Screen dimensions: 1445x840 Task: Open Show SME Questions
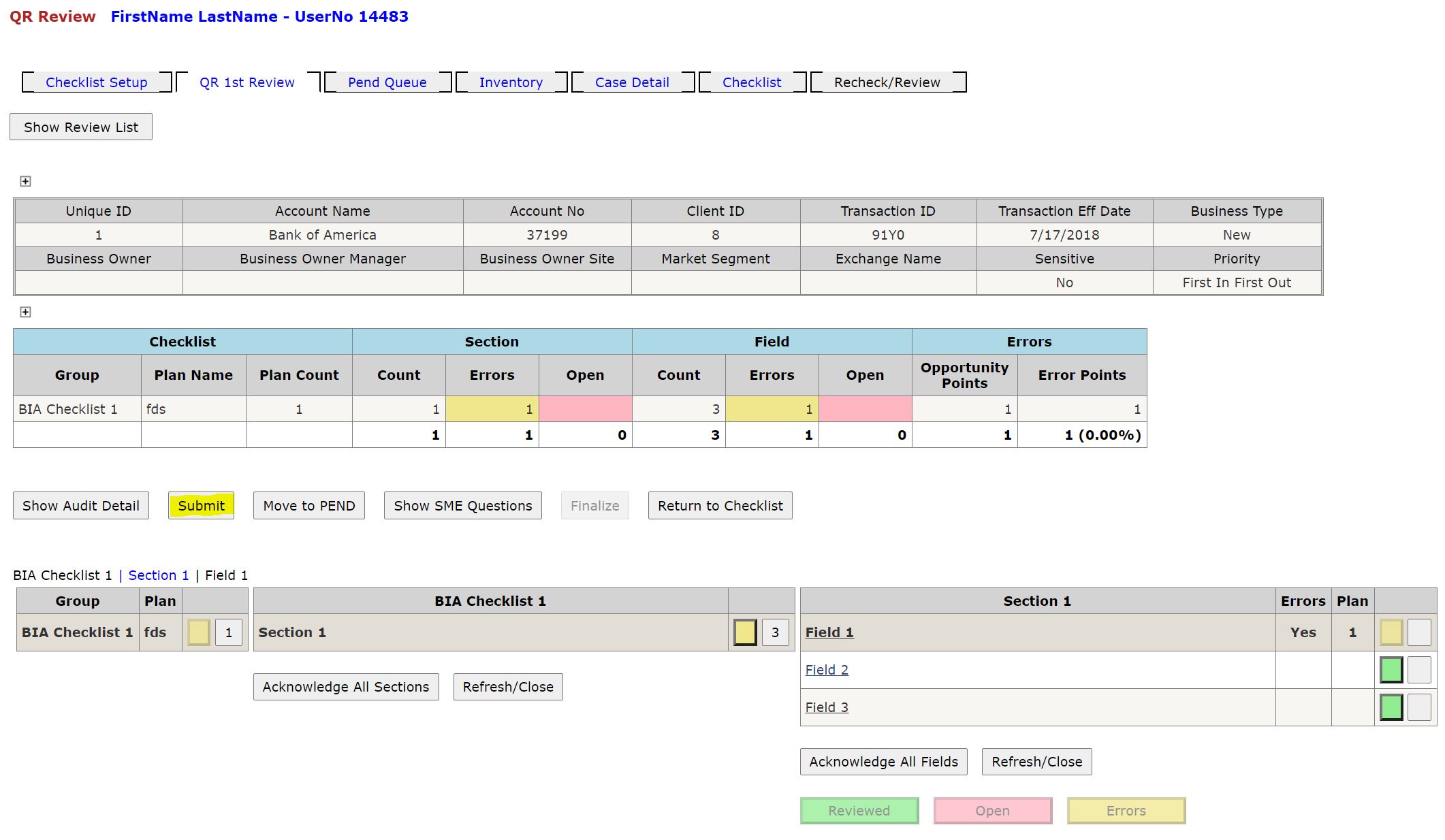(463, 506)
